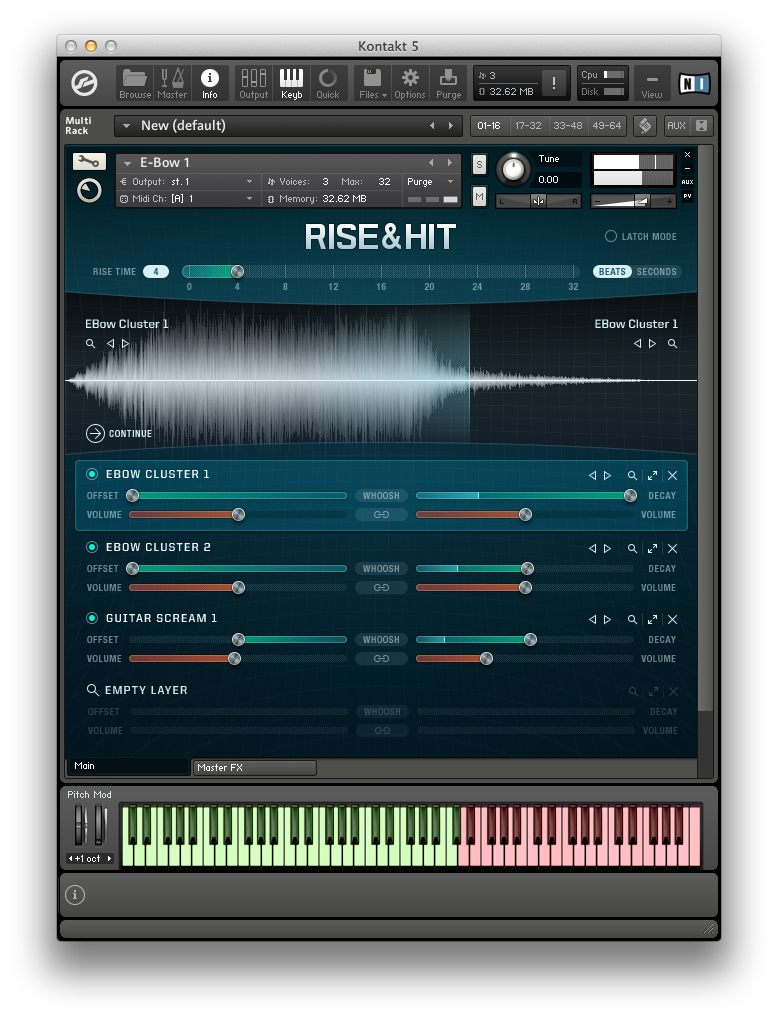
Task: Open instrument edit mode wrench icon
Action: tap(89, 161)
